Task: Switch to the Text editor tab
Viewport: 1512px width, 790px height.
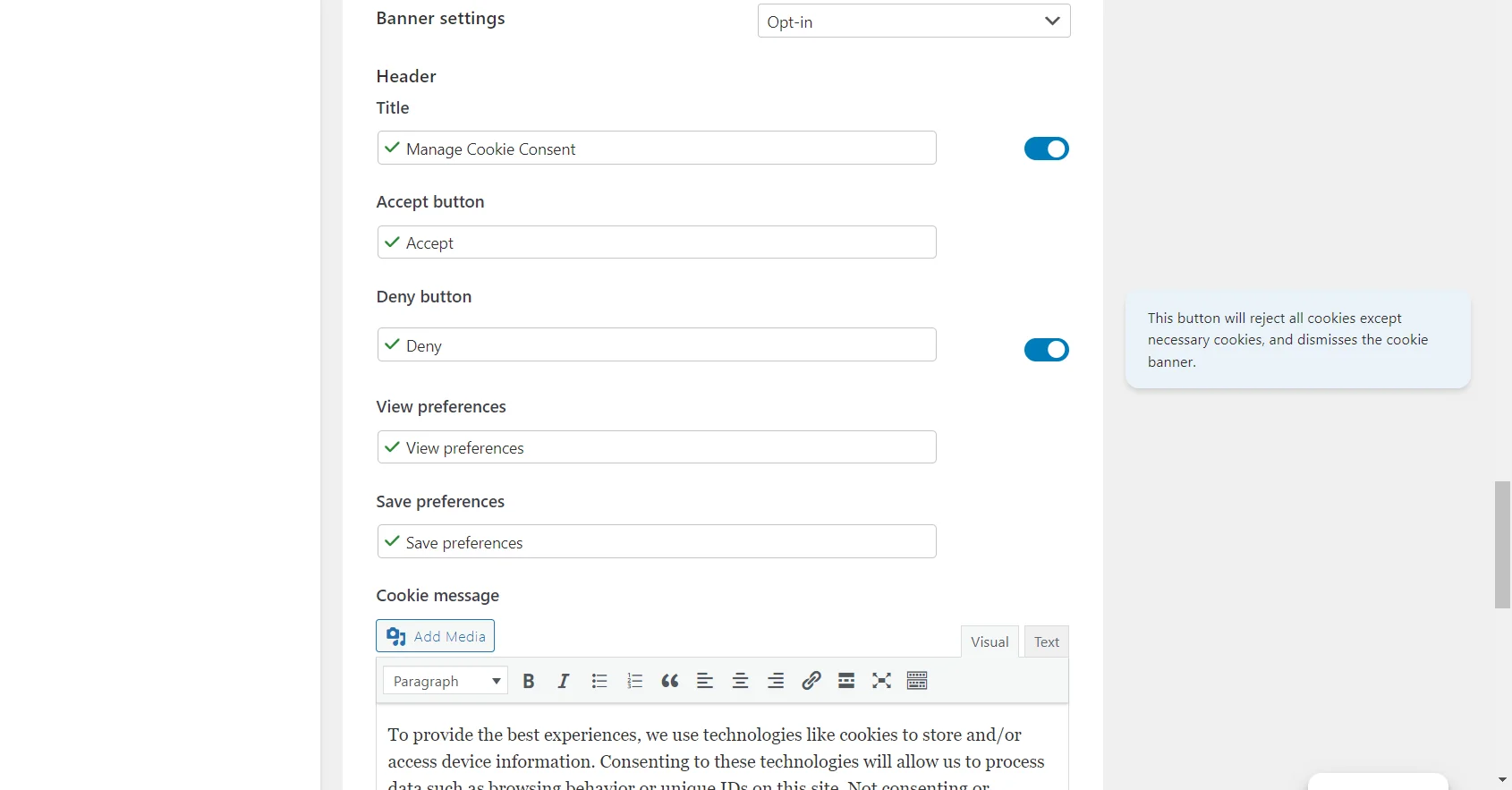Action: coord(1045,641)
